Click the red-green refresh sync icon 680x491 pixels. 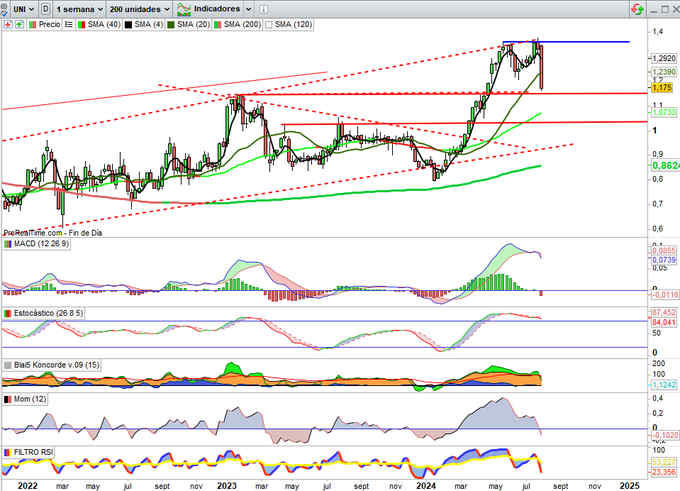coord(637,9)
